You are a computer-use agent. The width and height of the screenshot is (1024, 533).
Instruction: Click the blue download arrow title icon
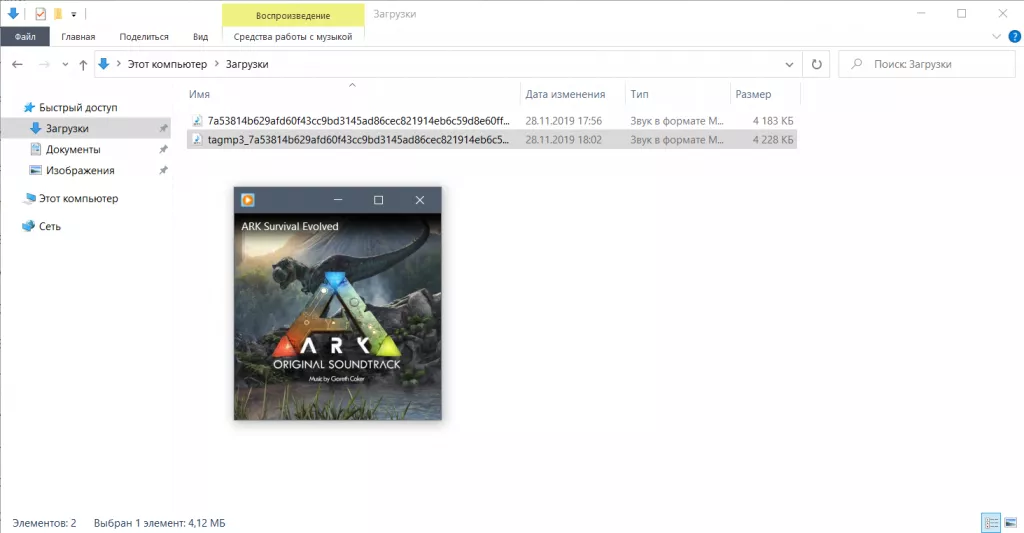[13, 13]
